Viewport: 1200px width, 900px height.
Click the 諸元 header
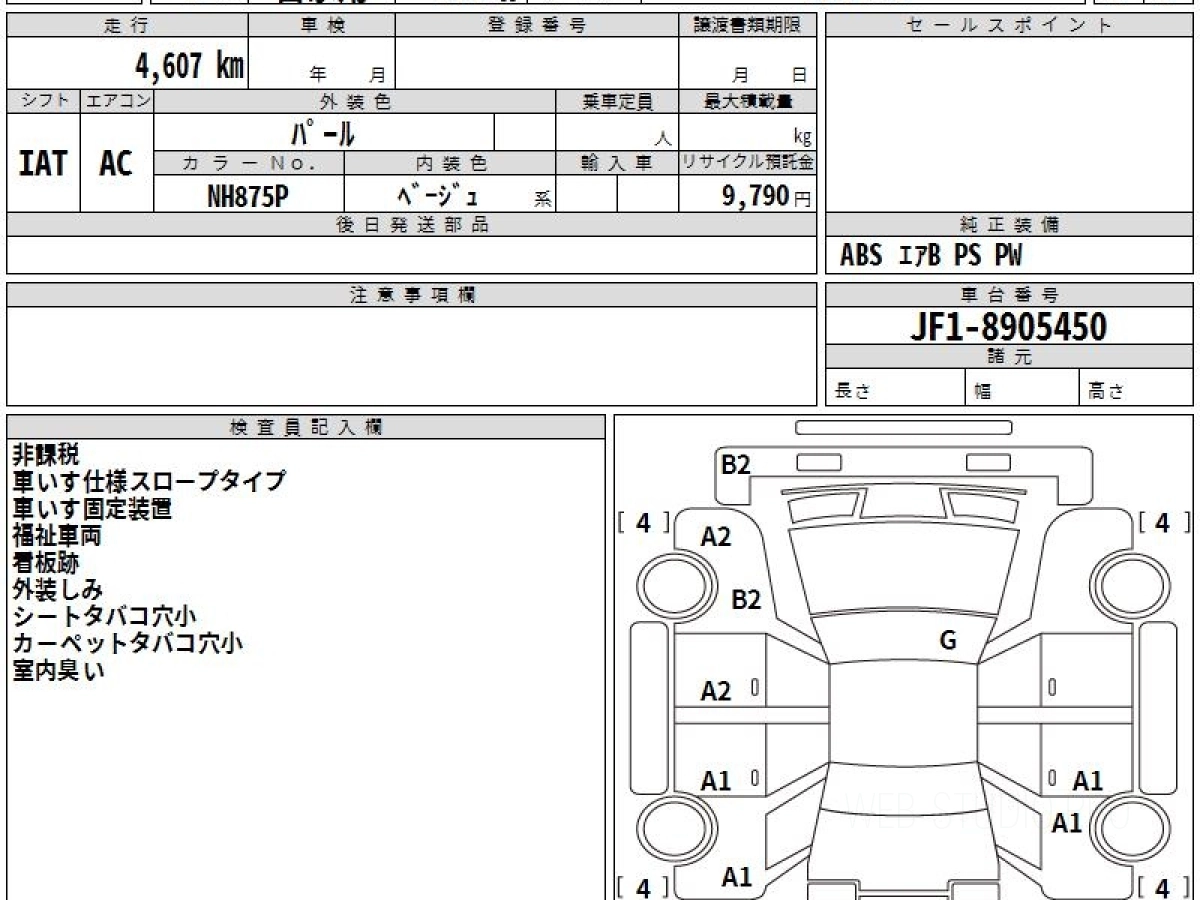point(1009,357)
